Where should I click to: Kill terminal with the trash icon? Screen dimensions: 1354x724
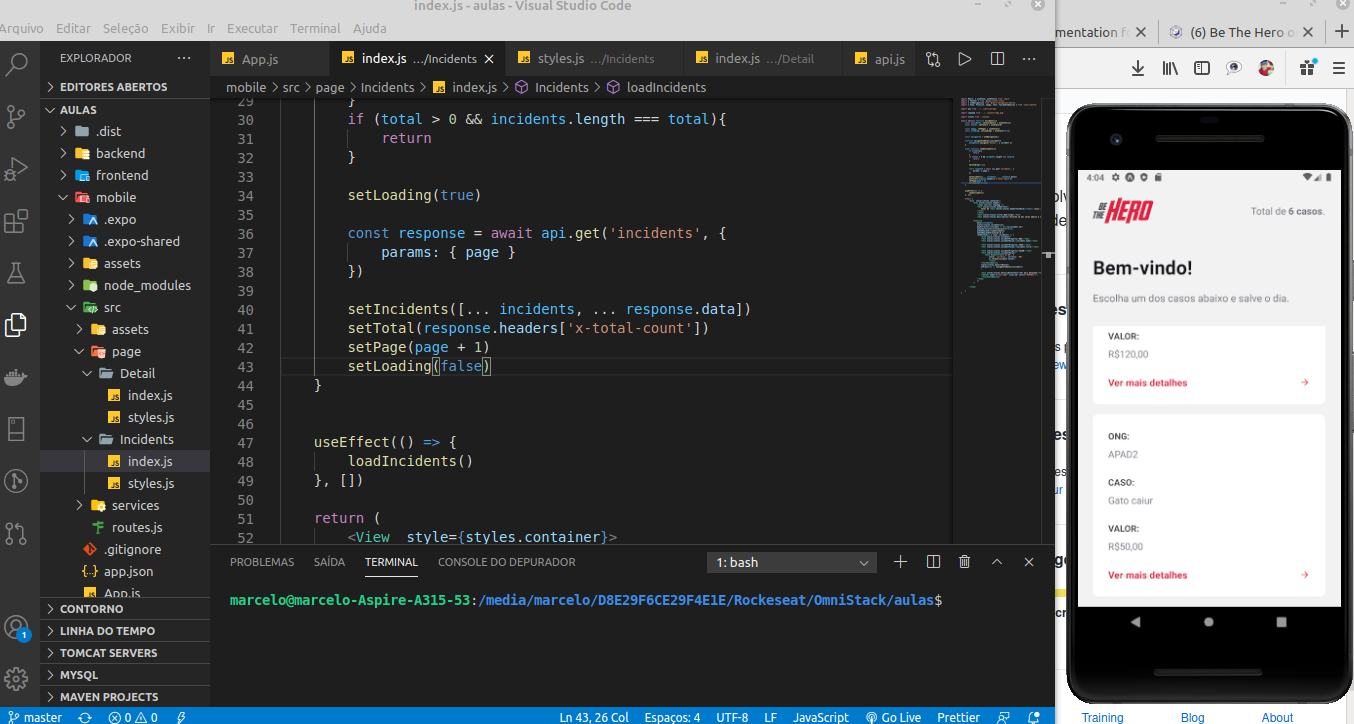(964, 562)
